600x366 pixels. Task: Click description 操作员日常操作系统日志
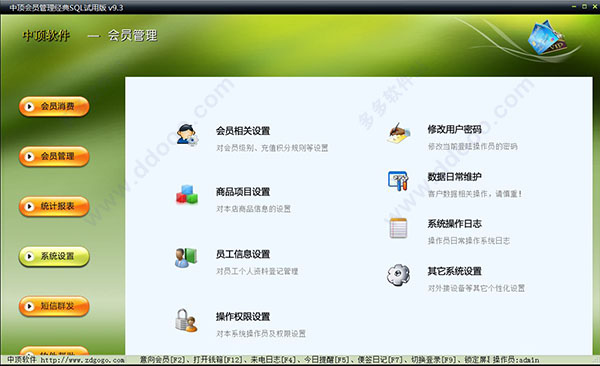coord(469,241)
